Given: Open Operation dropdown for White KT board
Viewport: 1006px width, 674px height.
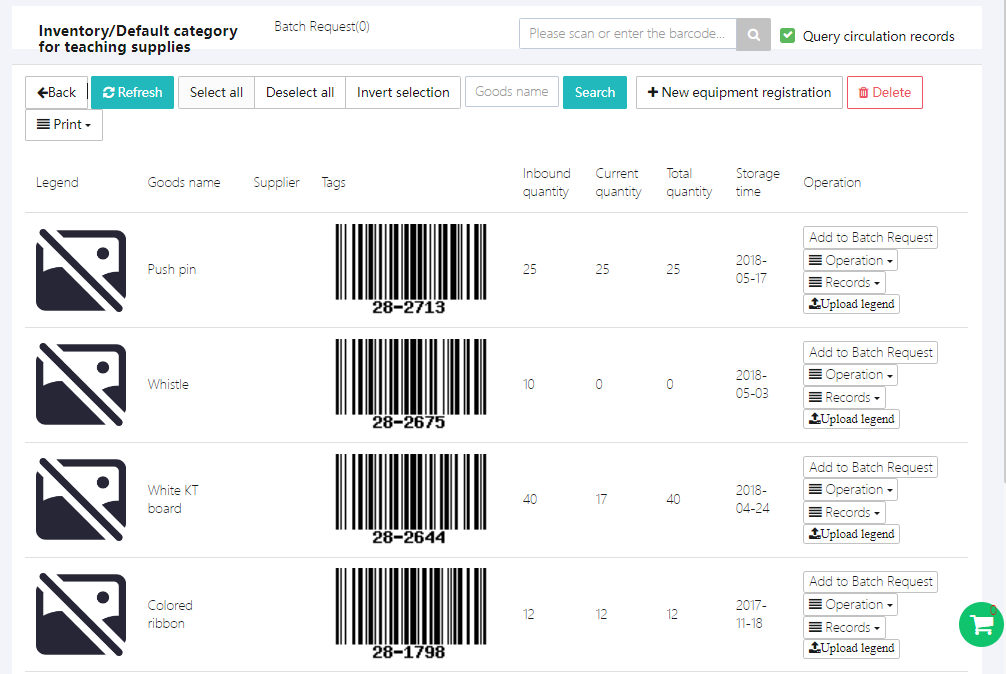Looking at the screenshot, I should click(x=850, y=490).
